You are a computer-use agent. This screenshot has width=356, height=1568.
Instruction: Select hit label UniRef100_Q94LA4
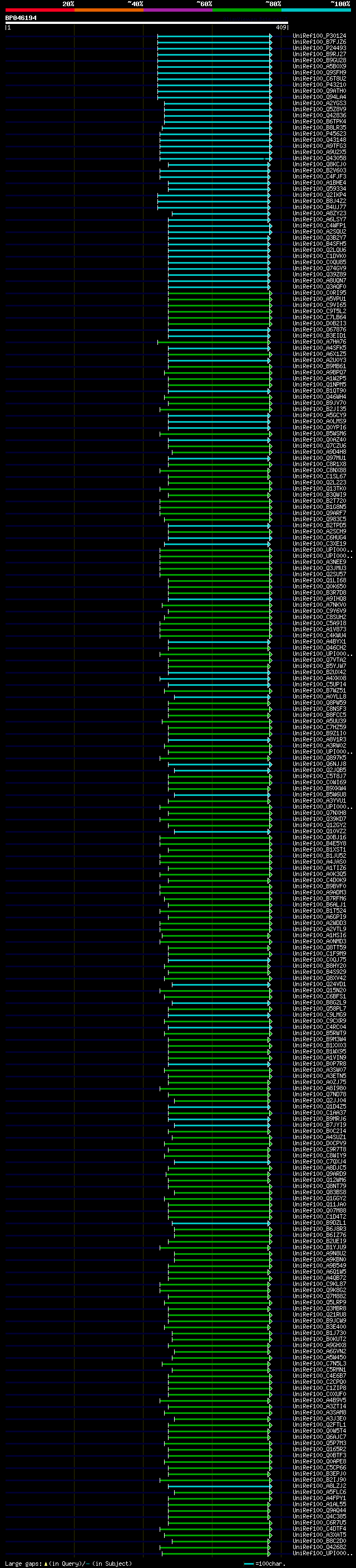pyautogui.click(x=319, y=97)
